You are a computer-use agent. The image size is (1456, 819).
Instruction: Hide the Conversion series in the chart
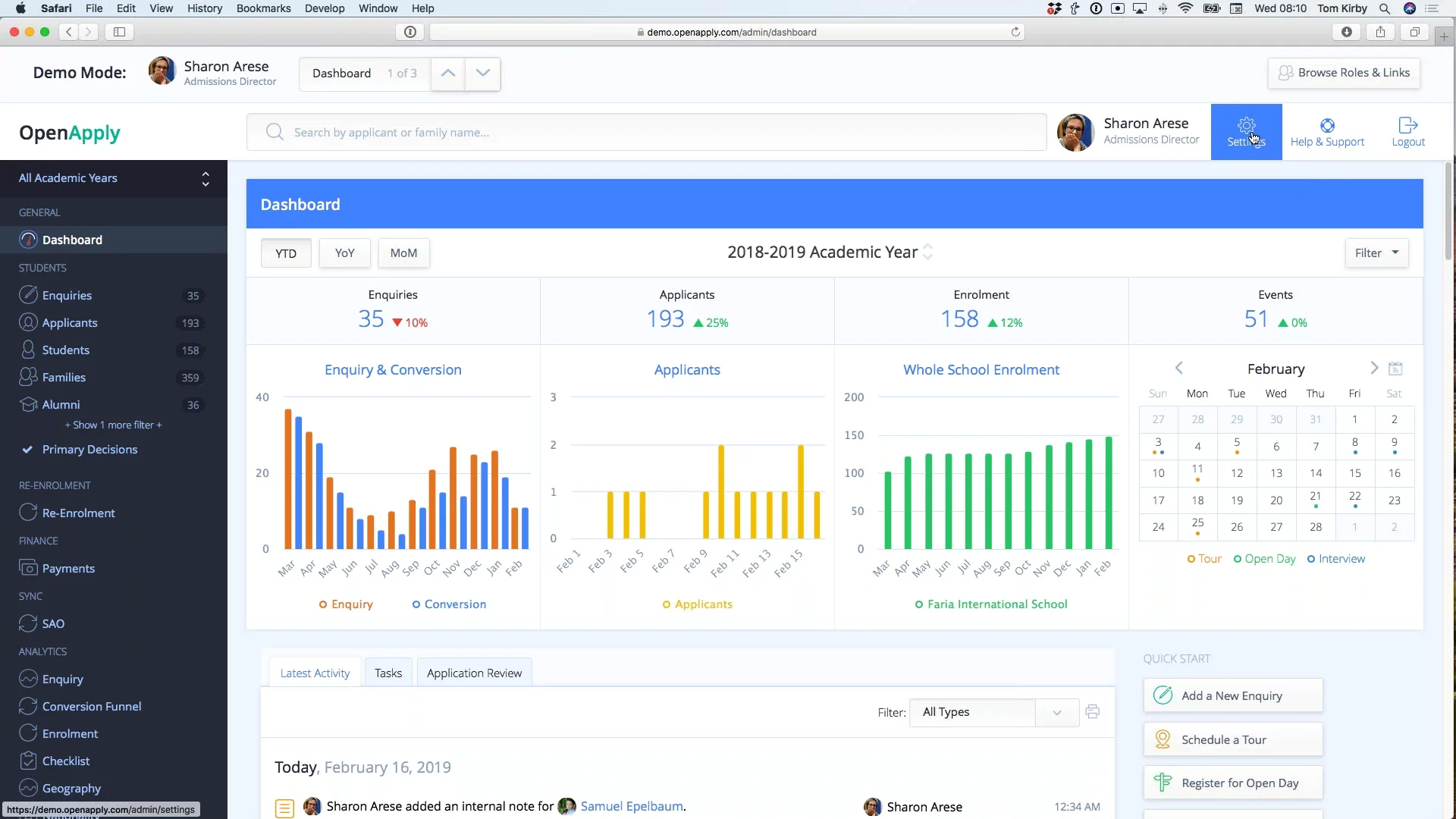coord(448,604)
